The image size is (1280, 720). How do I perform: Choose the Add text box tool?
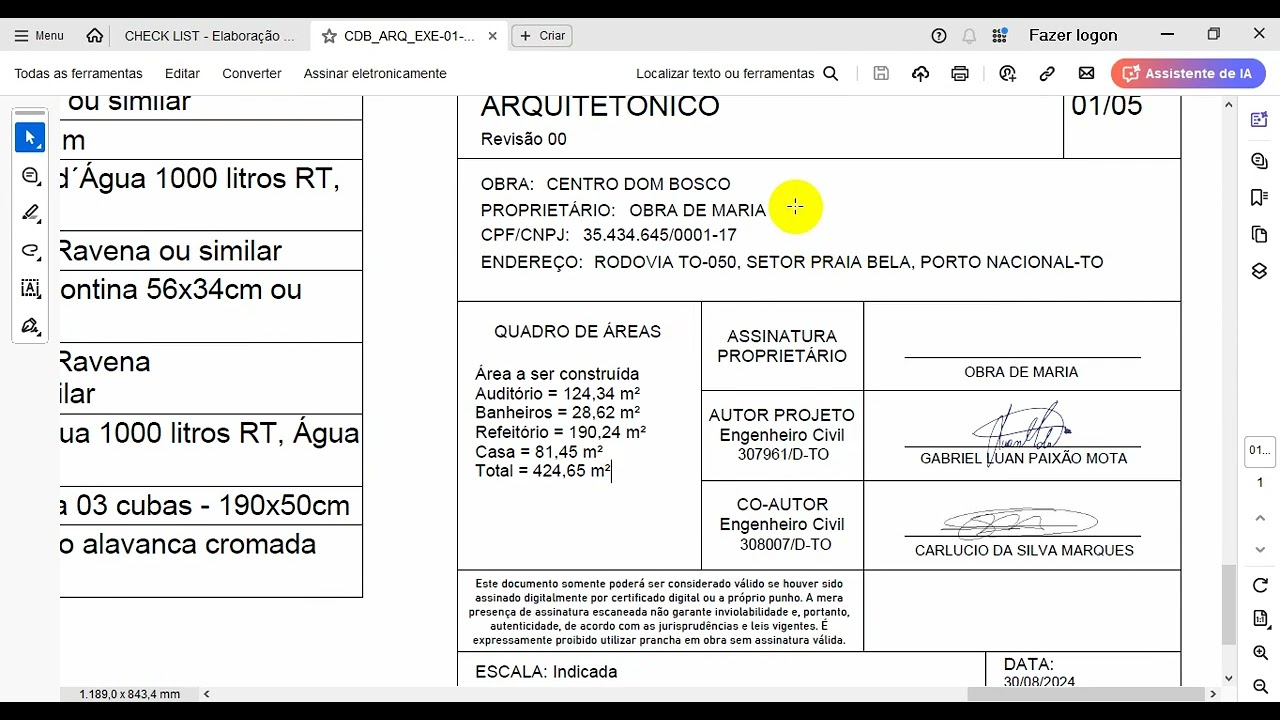click(30, 289)
